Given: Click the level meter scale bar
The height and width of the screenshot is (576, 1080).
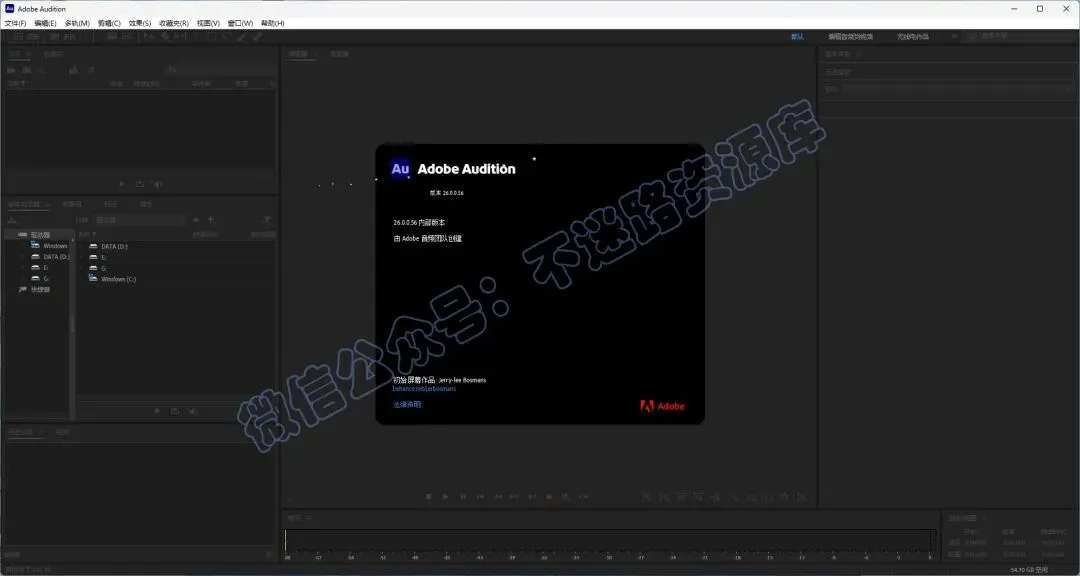Looking at the screenshot, I should click(x=611, y=556).
